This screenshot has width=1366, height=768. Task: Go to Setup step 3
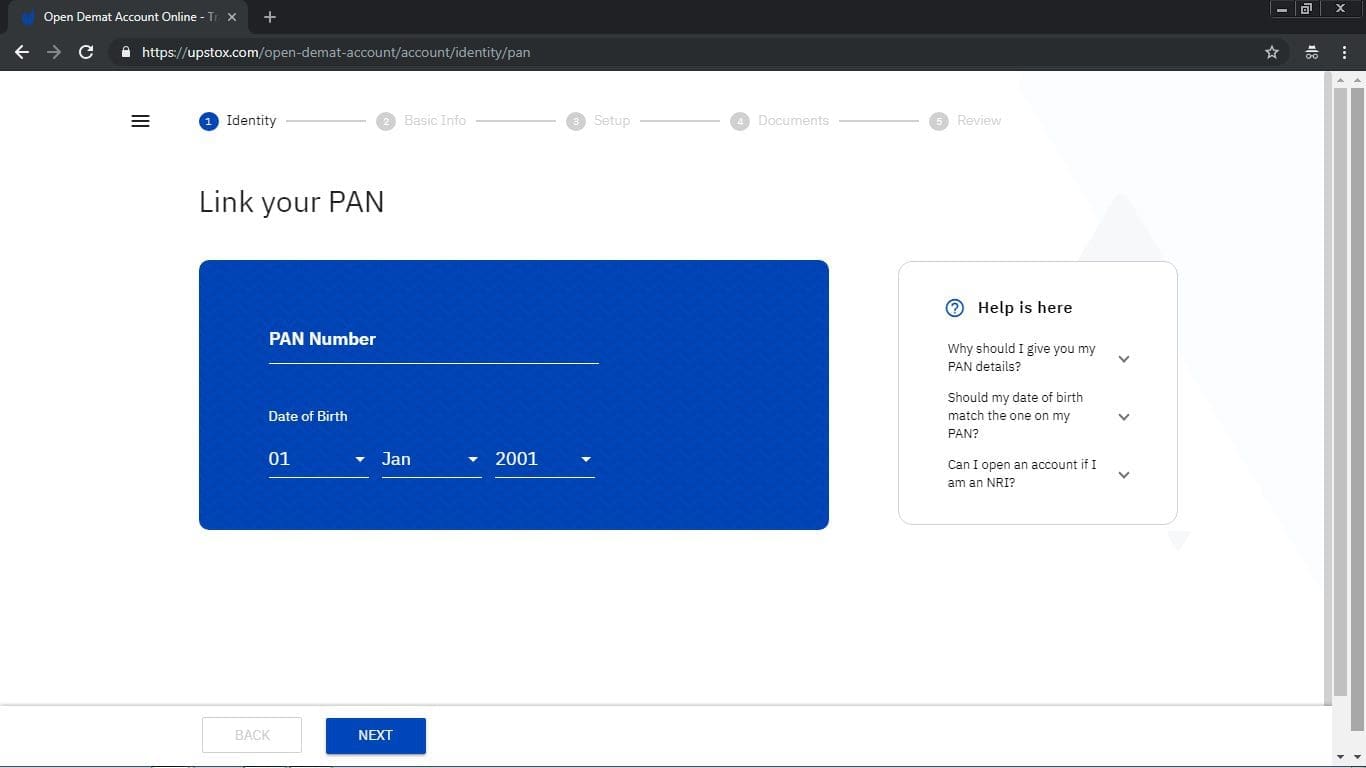[x=598, y=121]
